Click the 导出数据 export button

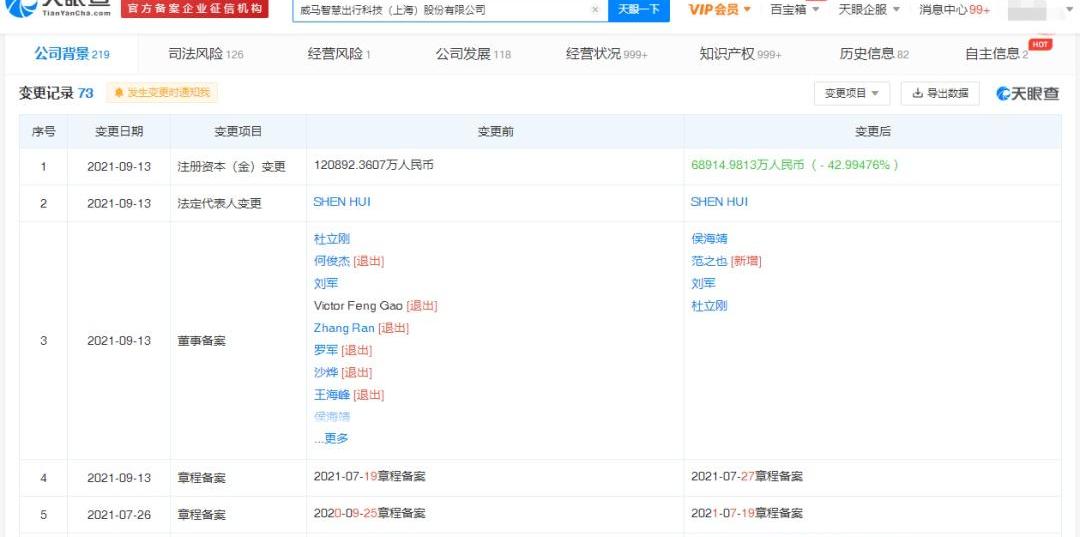click(x=940, y=94)
